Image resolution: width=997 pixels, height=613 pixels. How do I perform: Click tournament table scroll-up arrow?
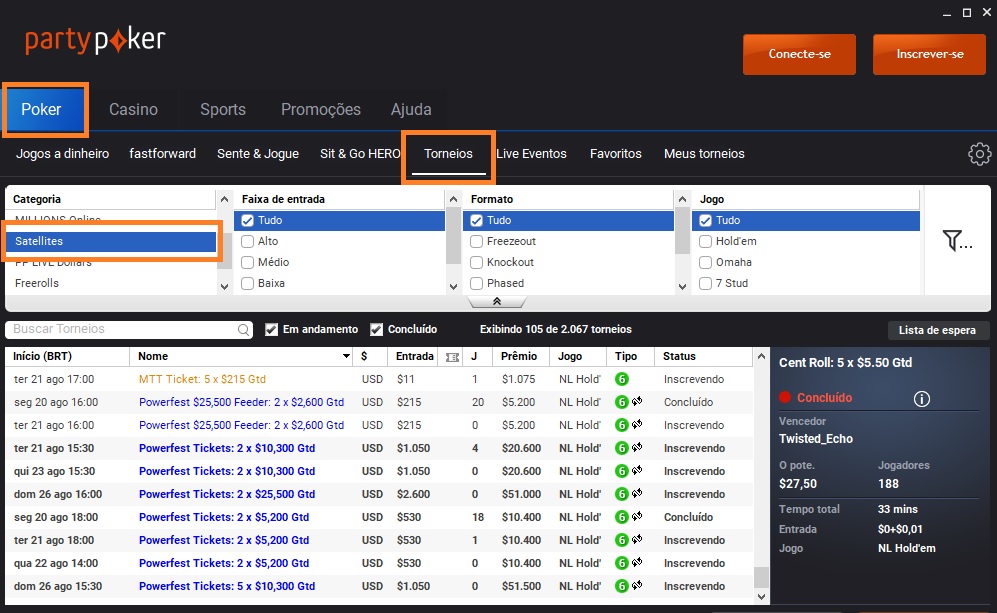click(x=761, y=357)
